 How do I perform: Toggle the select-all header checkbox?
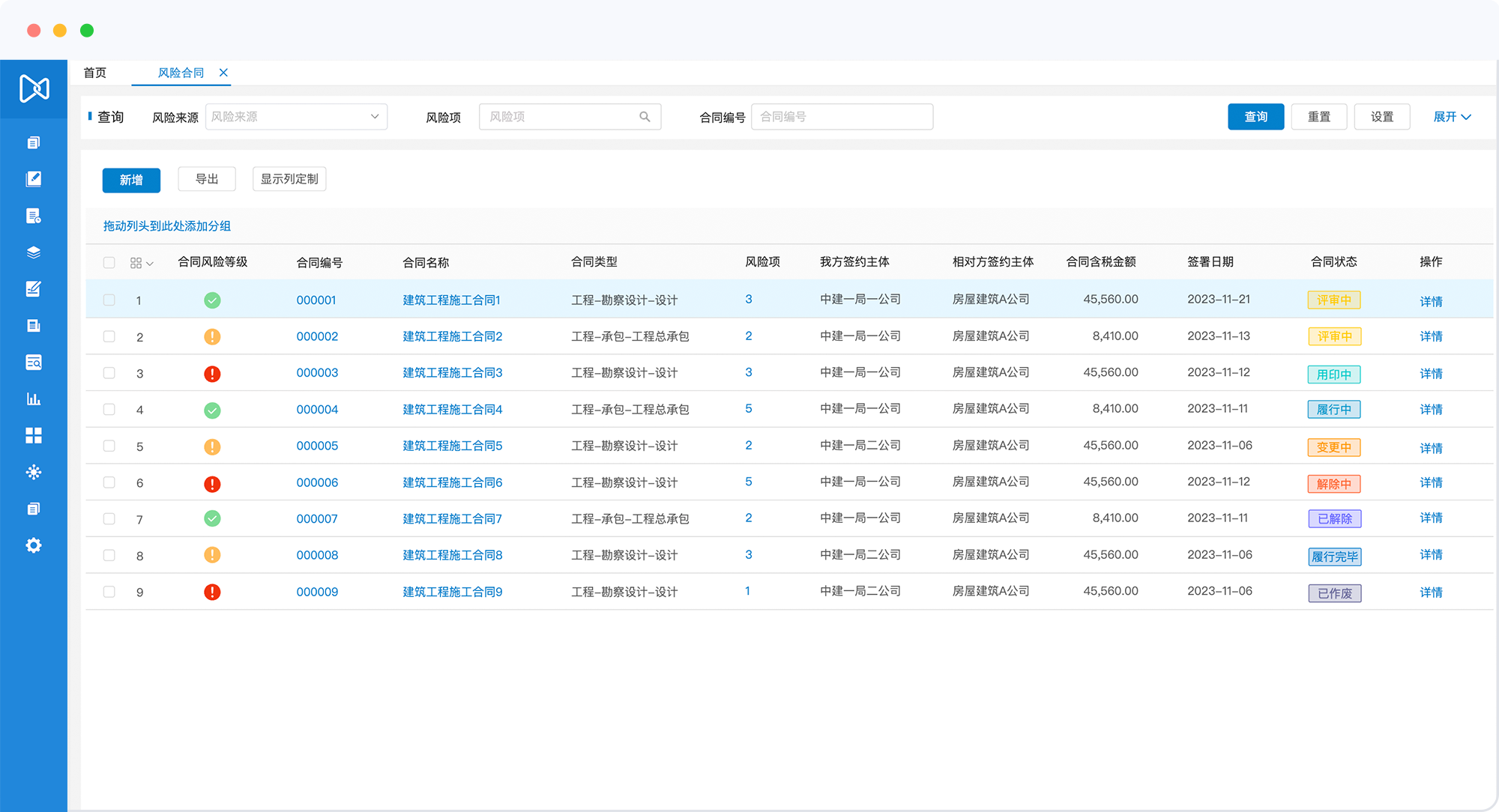click(109, 263)
